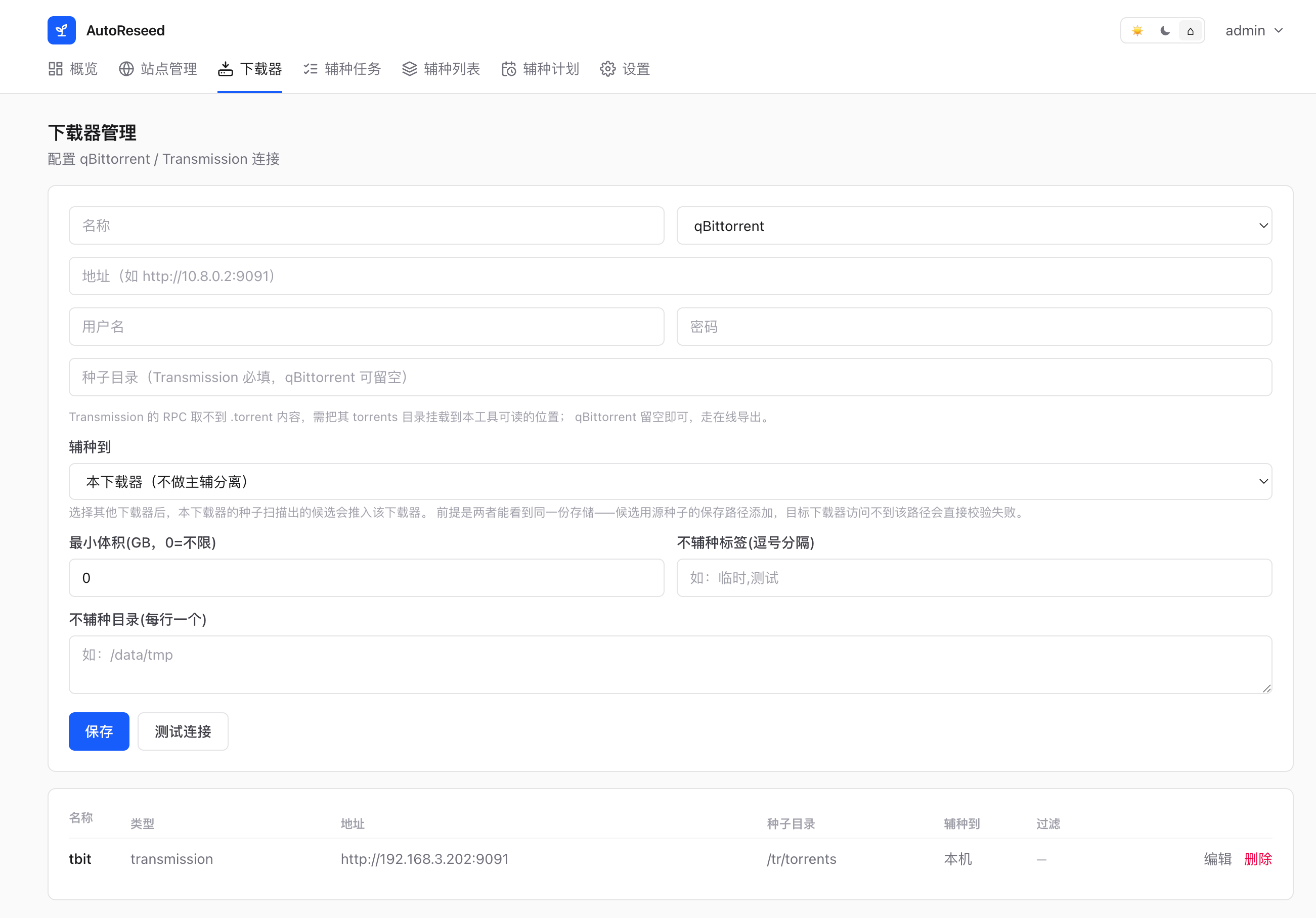
Task: Select the 下载器 tab
Action: coord(250,69)
